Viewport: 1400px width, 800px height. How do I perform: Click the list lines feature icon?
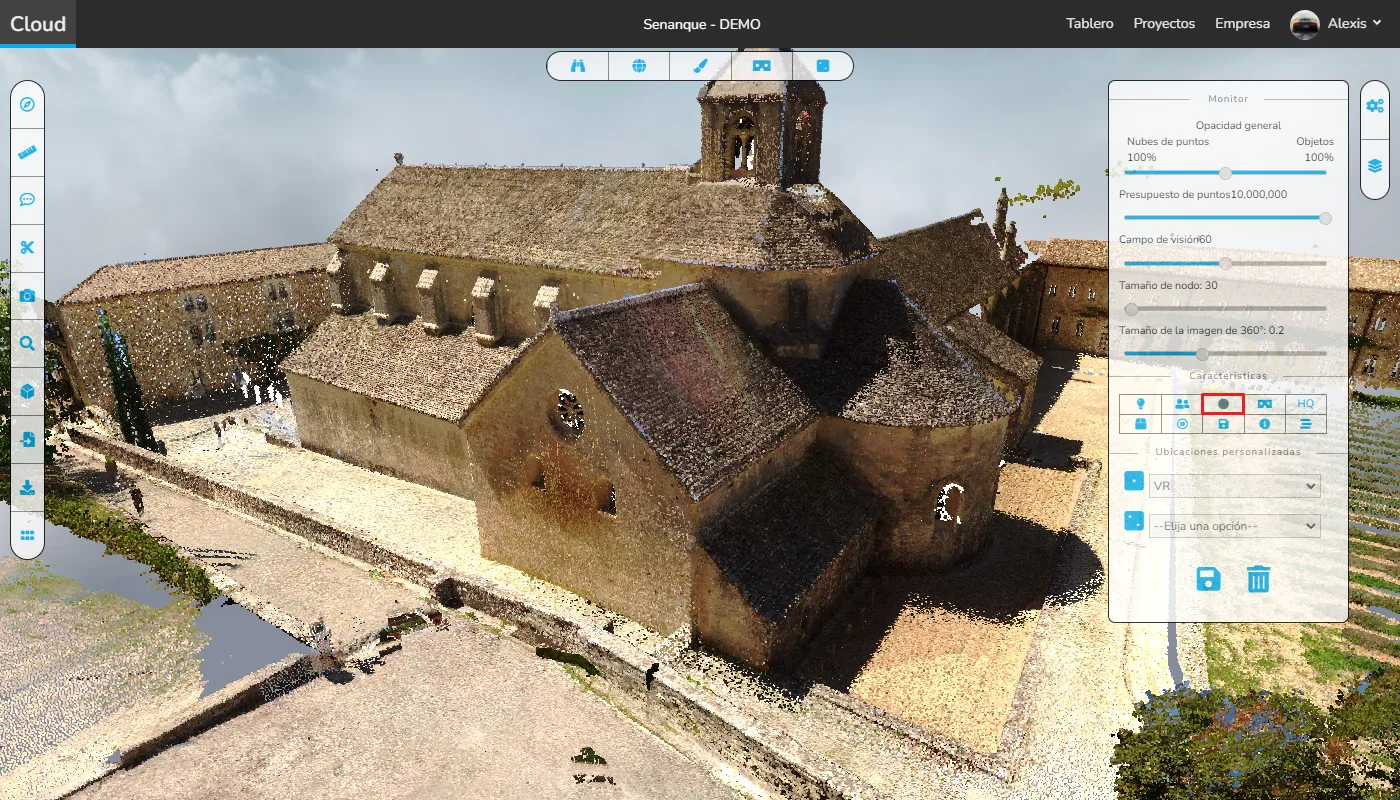[x=1306, y=424]
